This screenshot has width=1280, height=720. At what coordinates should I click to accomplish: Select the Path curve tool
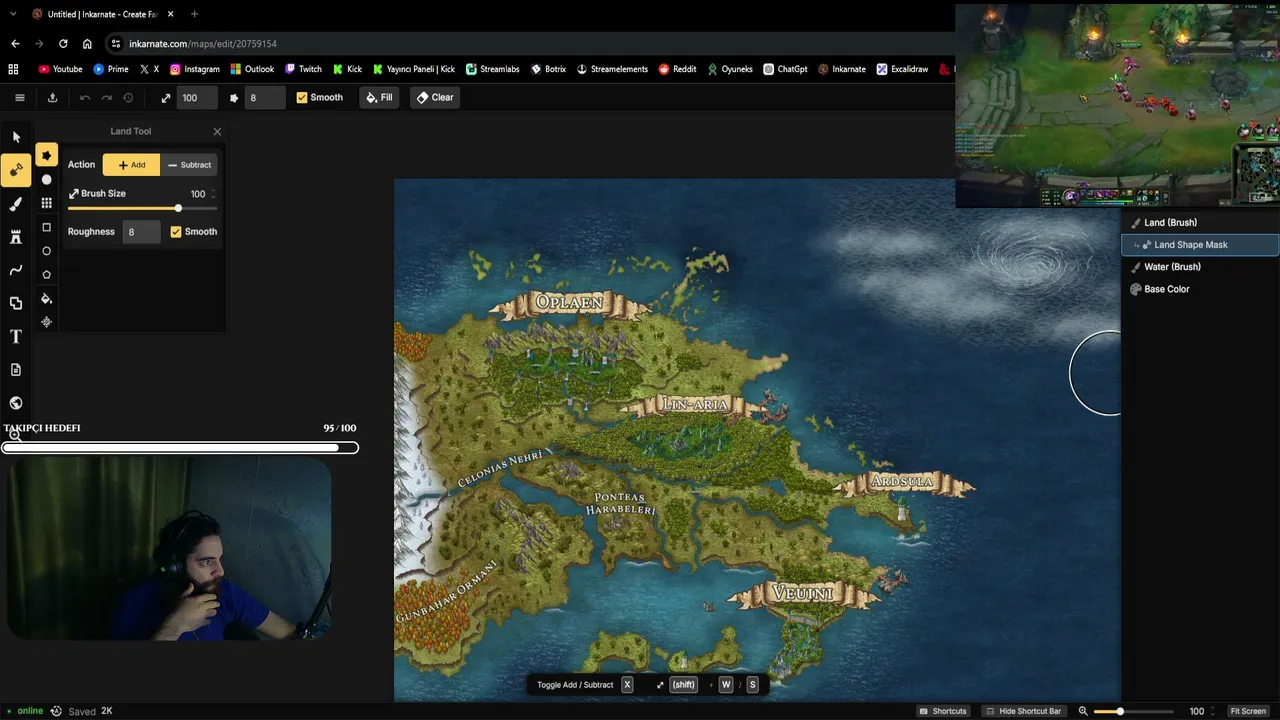coord(16,270)
